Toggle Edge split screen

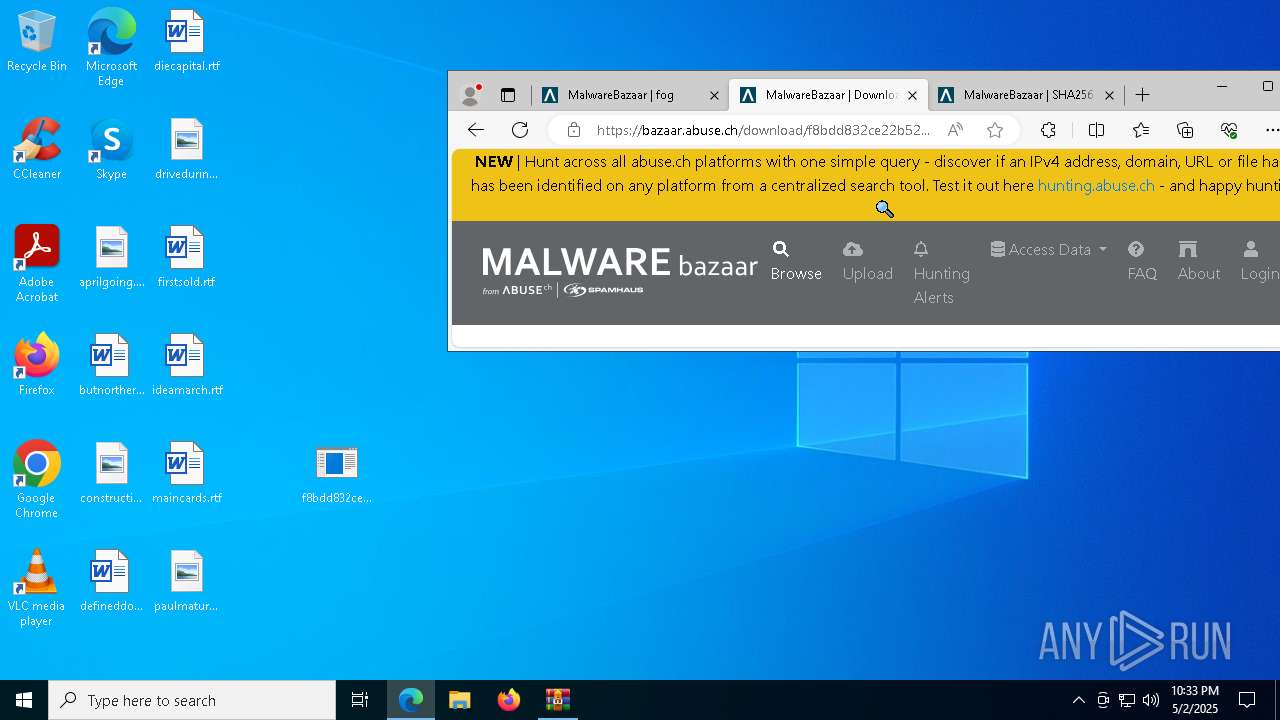pyautogui.click(x=1096, y=130)
